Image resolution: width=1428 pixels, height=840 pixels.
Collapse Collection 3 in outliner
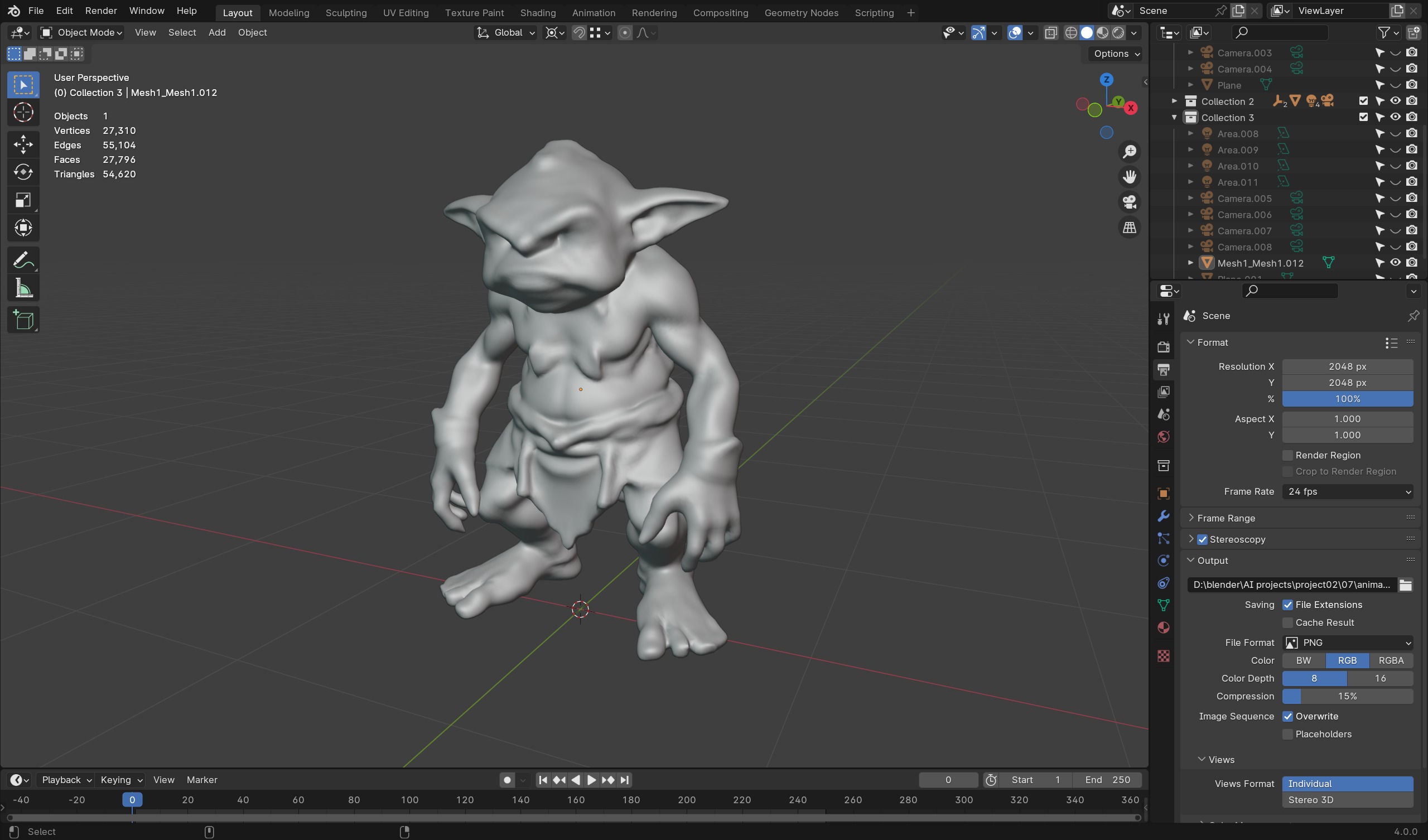pyautogui.click(x=1174, y=117)
